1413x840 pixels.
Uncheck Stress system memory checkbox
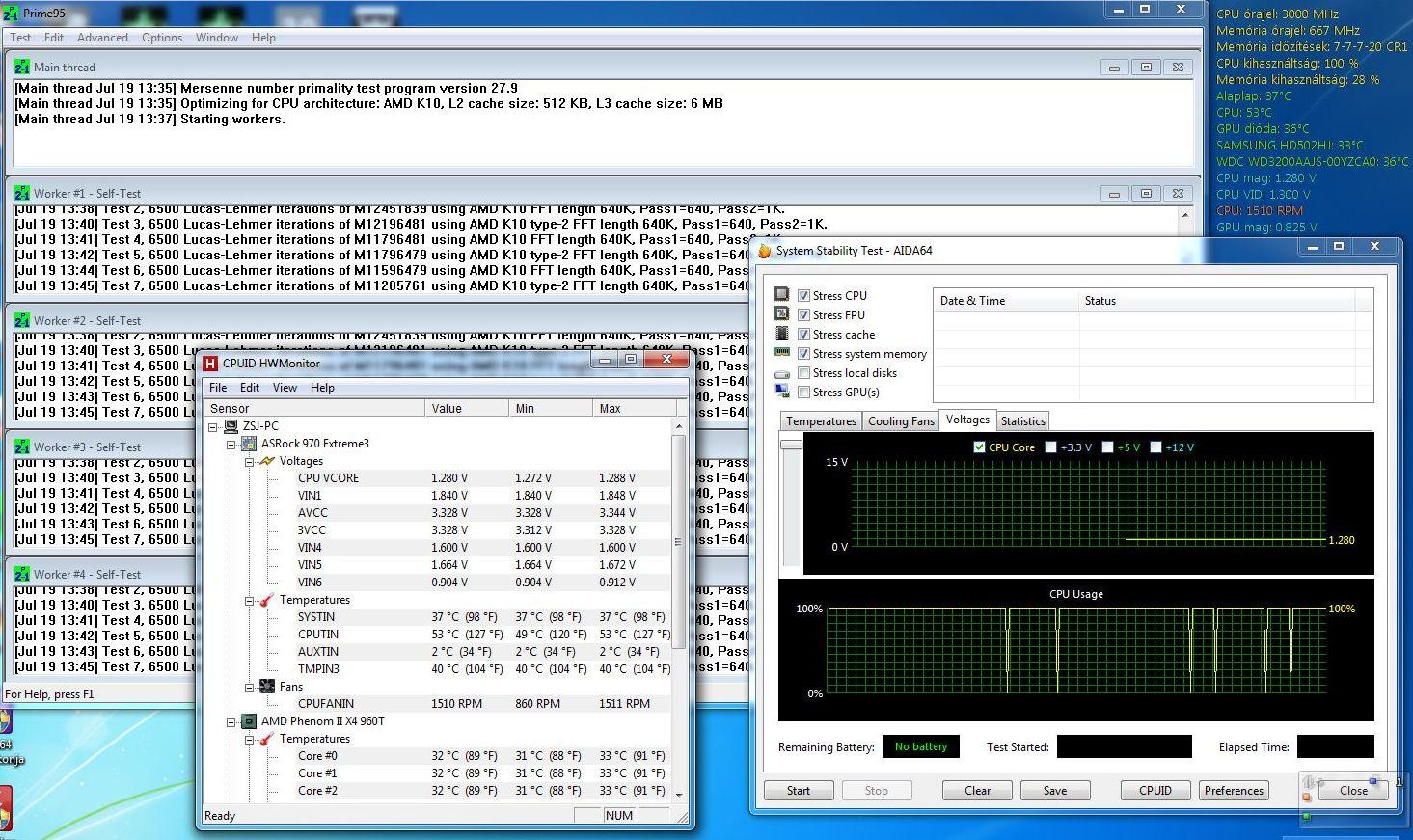[x=803, y=354]
